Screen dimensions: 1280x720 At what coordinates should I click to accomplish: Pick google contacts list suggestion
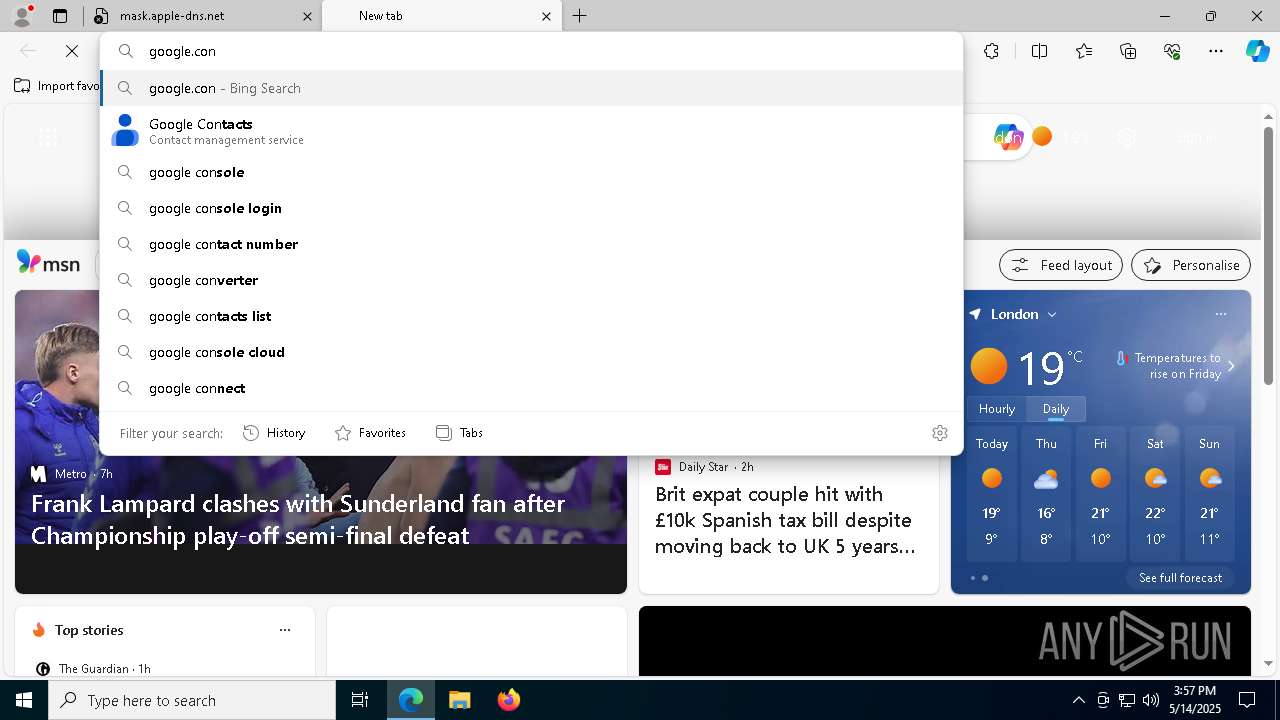532,316
